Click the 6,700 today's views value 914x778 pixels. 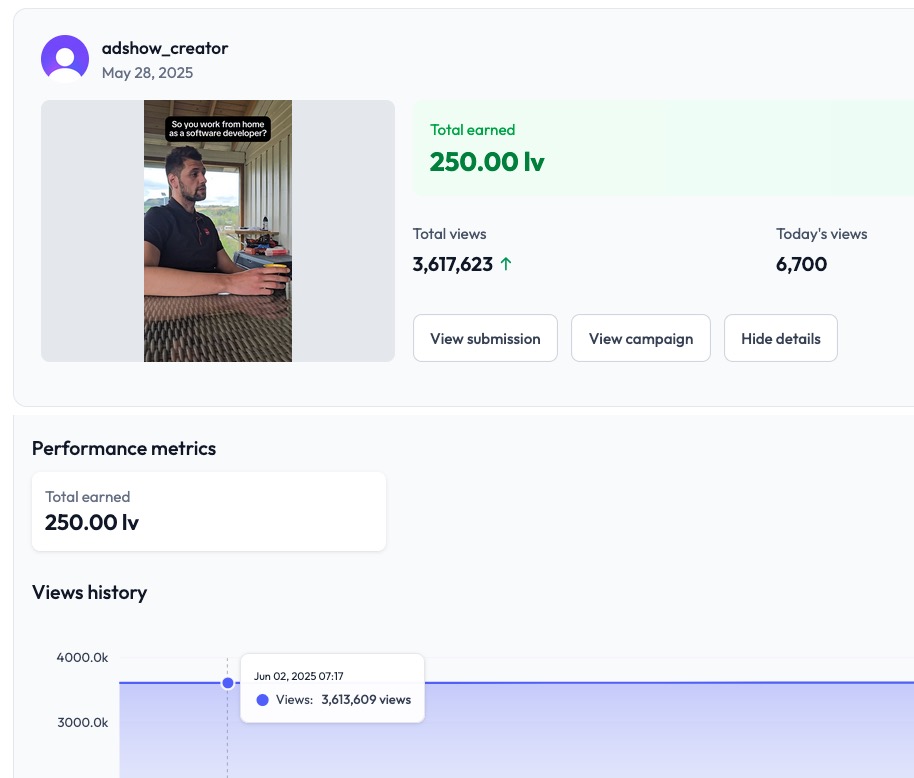pyautogui.click(x=801, y=265)
